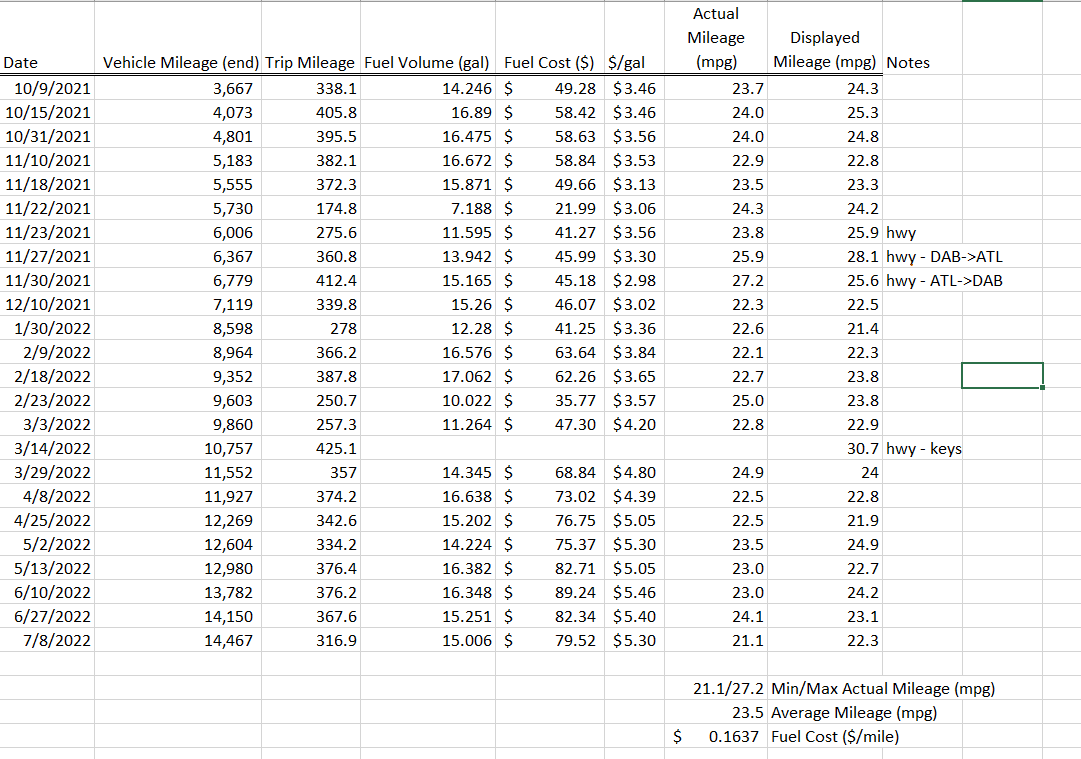Click the 'hwy' note for 11/23/2021

[900, 233]
